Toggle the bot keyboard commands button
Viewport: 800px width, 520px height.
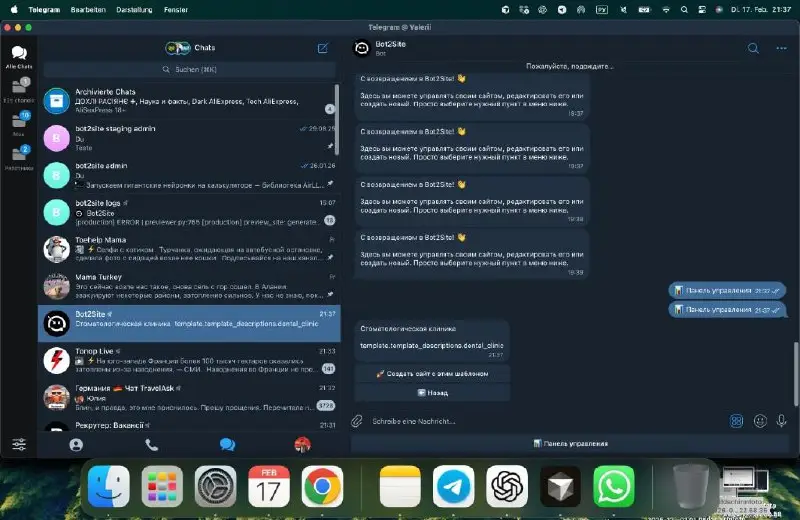[737, 421]
